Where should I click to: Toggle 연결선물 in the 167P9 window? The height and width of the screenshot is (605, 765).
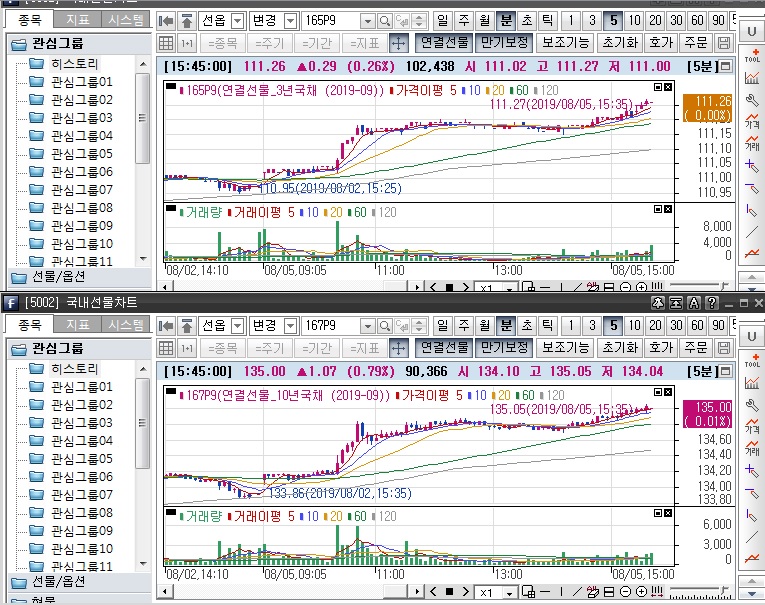click(x=444, y=348)
